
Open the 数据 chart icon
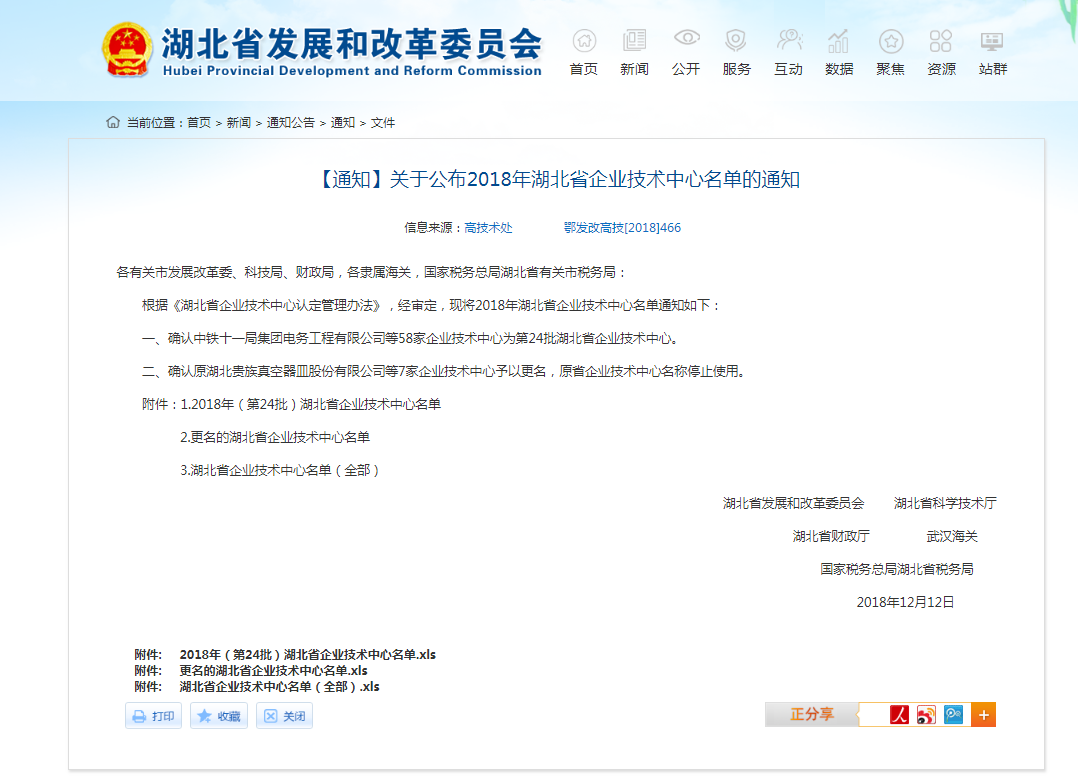point(839,41)
